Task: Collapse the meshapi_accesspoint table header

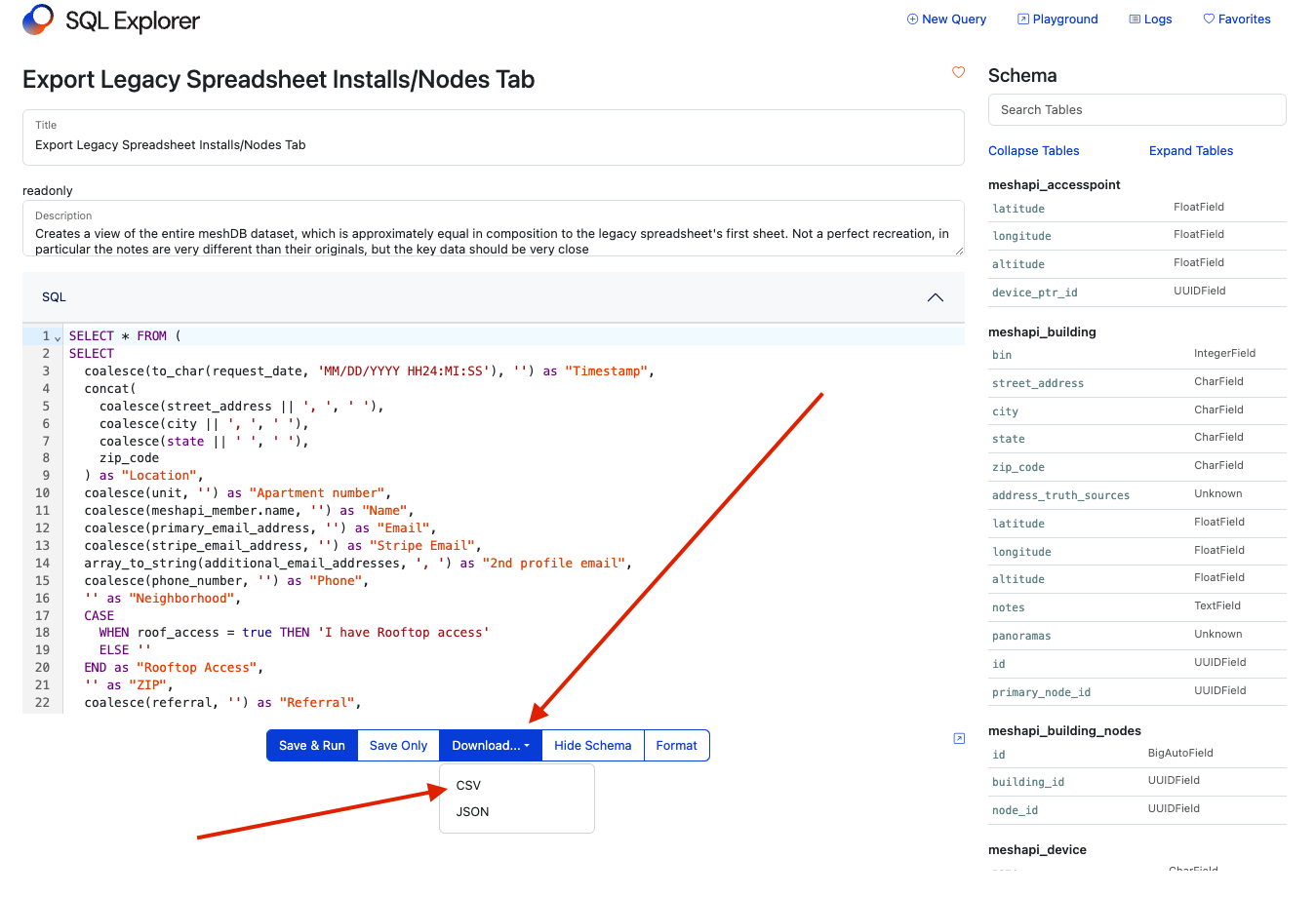Action: coord(1055,184)
